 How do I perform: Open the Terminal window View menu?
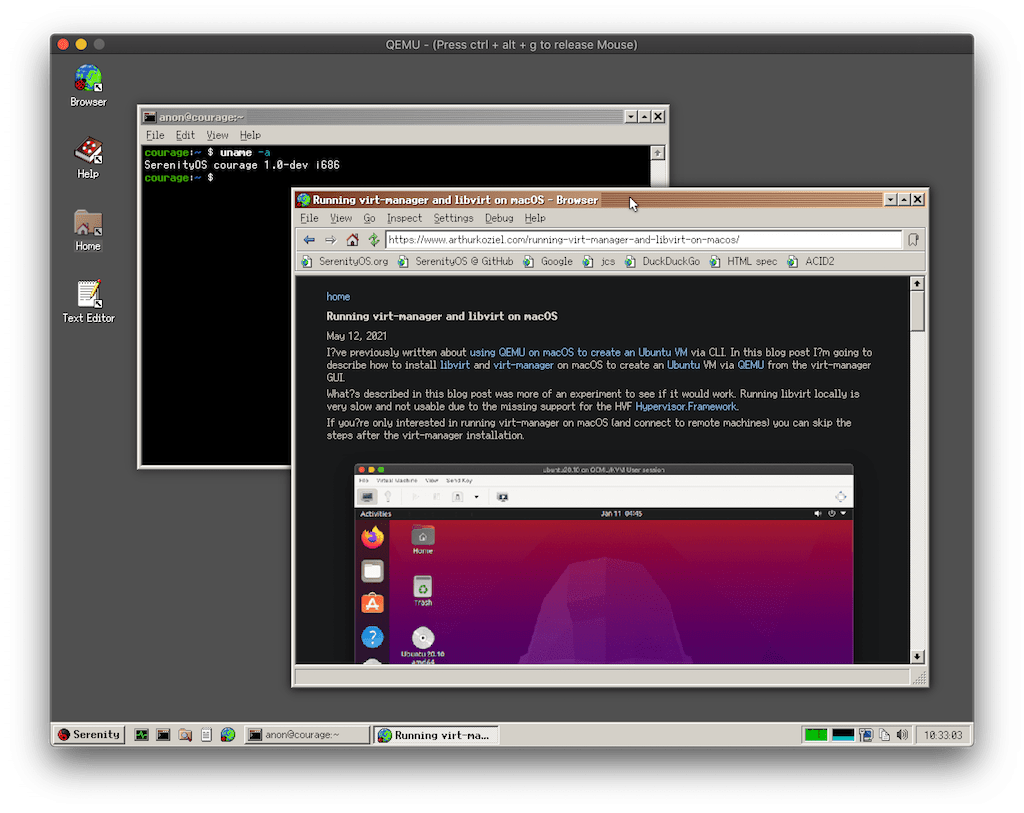point(217,135)
